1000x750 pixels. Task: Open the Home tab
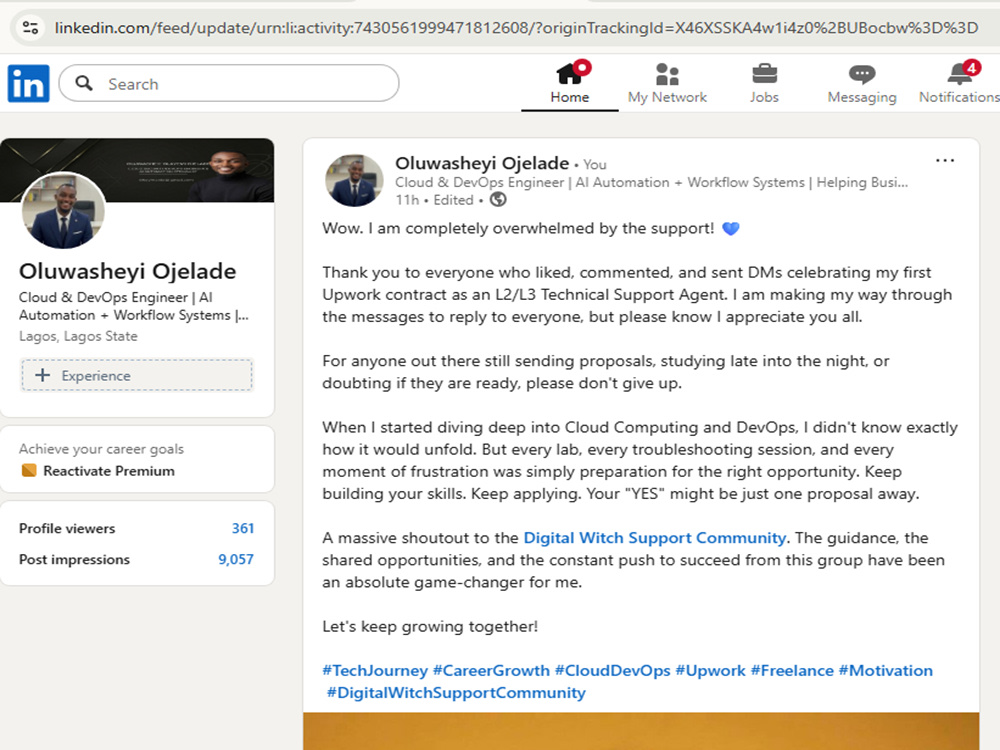[x=570, y=83]
